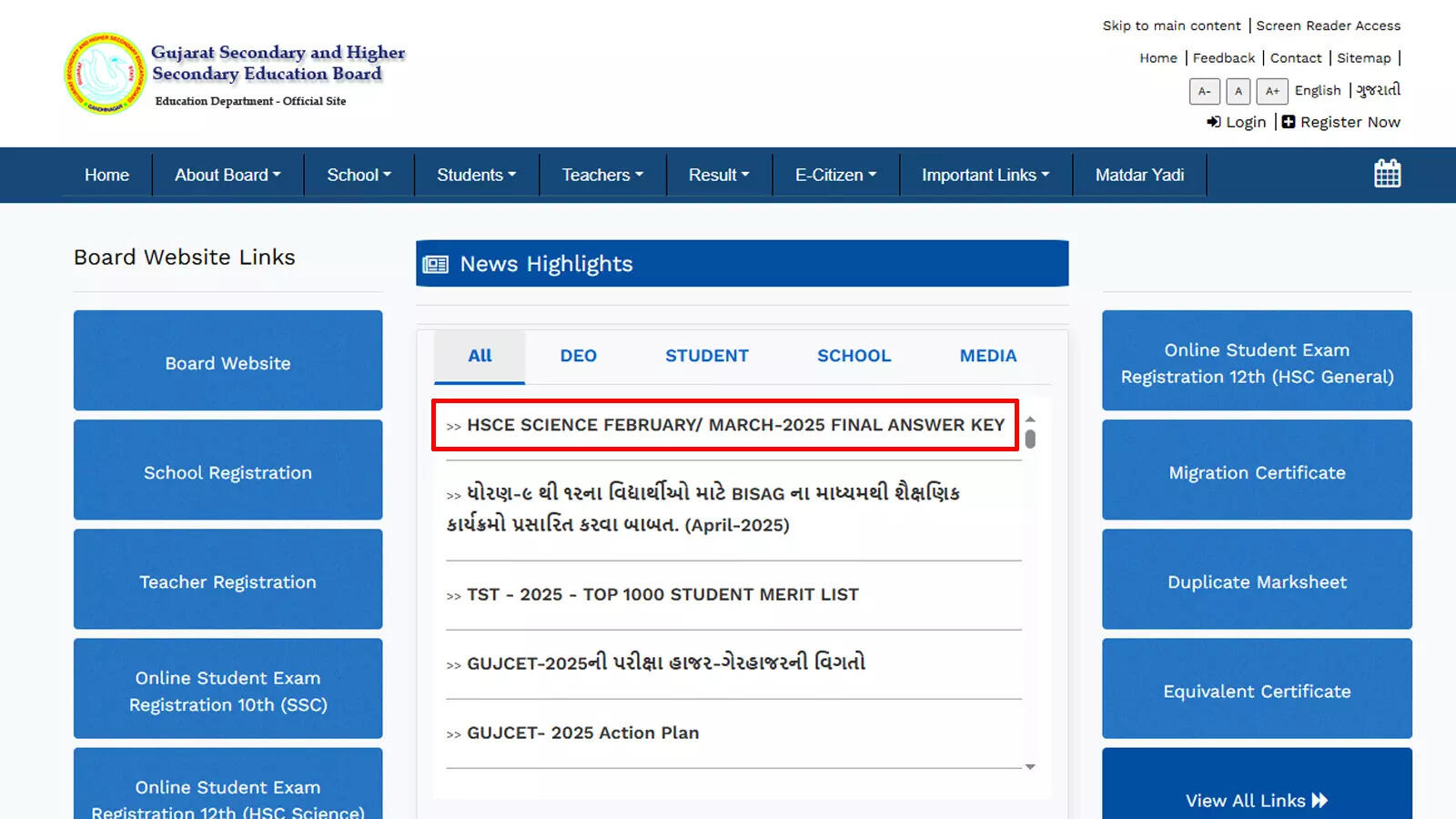Reset font size with A button
The height and width of the screenshot is (819, 1456).
1238,91
